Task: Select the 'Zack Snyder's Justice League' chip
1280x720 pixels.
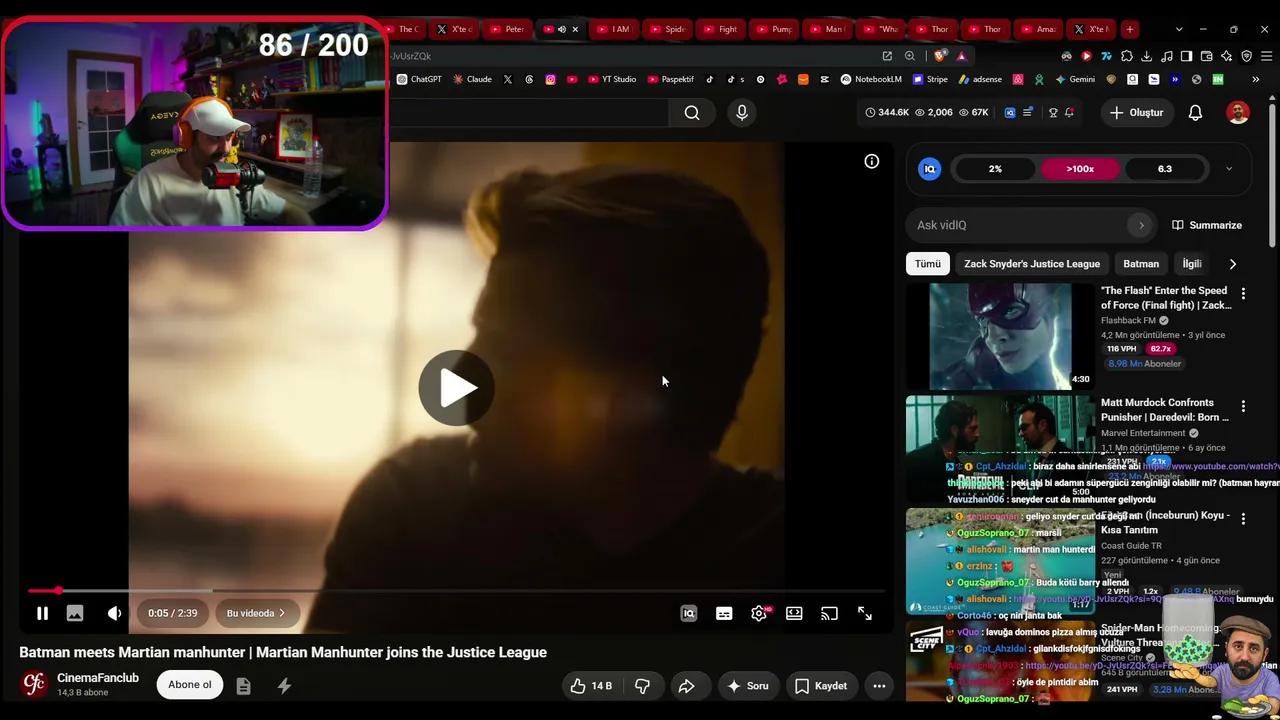Action: pos(1032,264)
